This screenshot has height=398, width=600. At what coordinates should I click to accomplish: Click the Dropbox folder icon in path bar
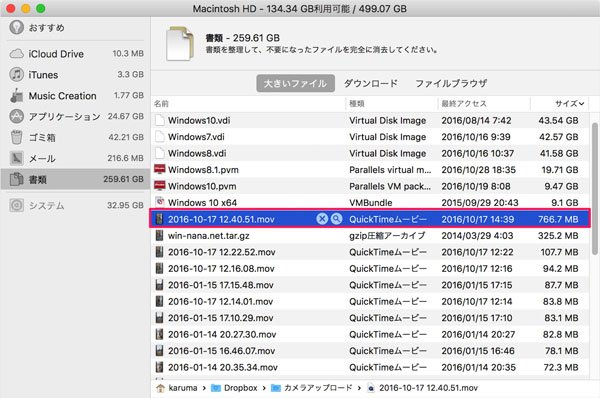216,388
